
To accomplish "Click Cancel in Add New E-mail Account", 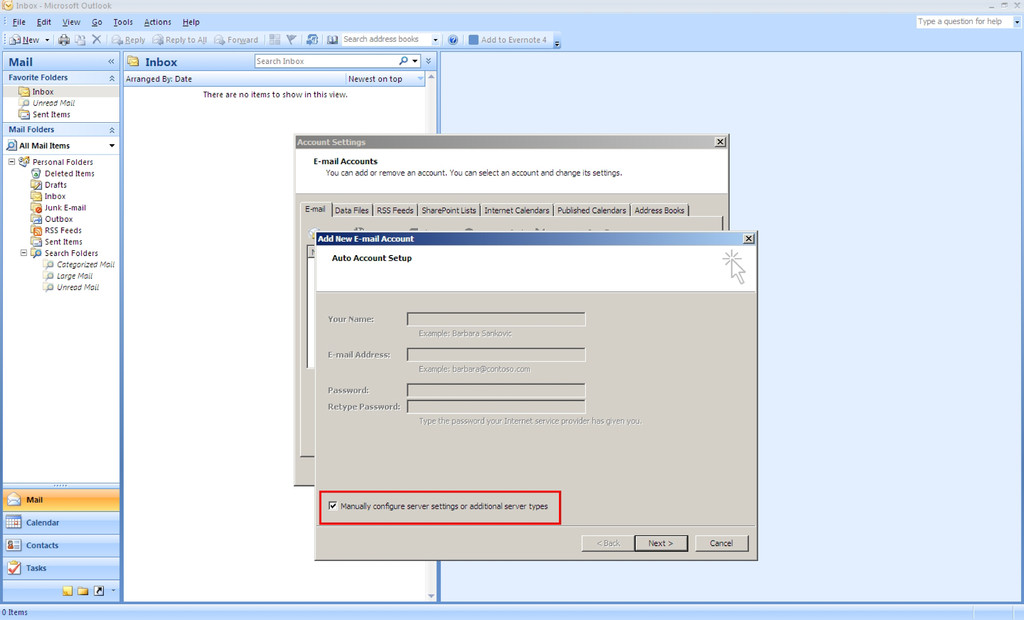I will tap(721, 543).
